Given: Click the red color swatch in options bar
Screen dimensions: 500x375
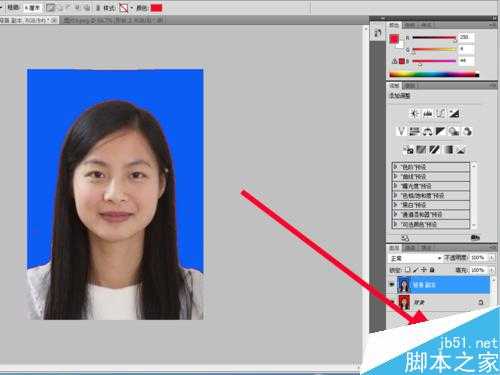Looking at the screenshot, I should 156,8.
